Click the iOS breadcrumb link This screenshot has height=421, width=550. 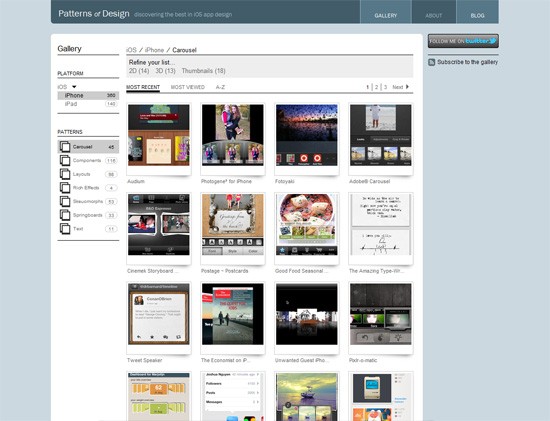click(132, 50)
